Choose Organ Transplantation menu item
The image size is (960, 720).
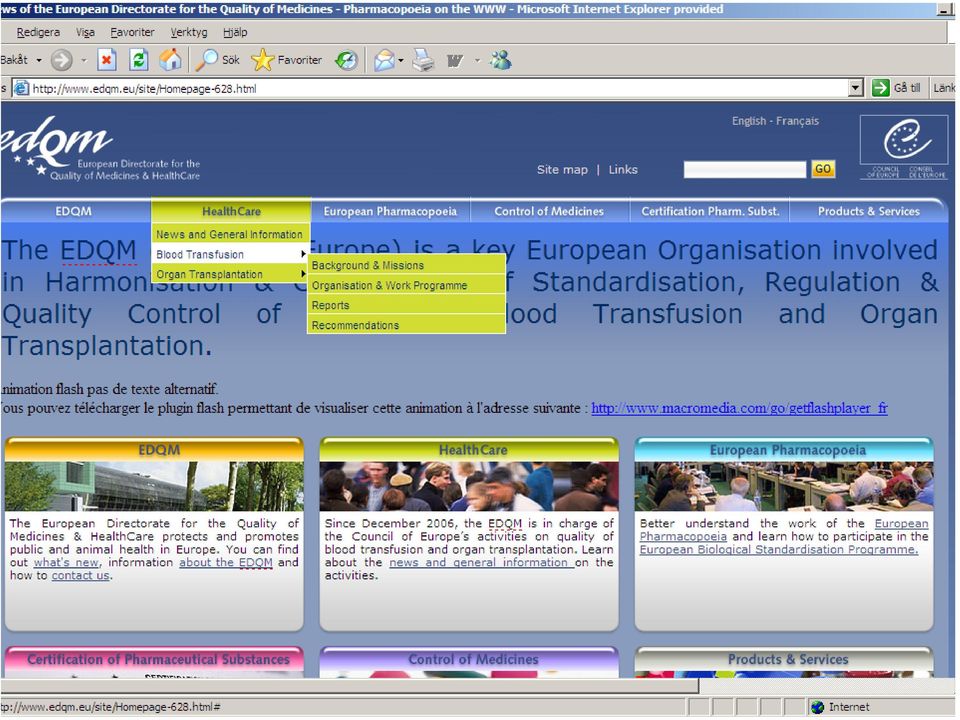point(230,274)
